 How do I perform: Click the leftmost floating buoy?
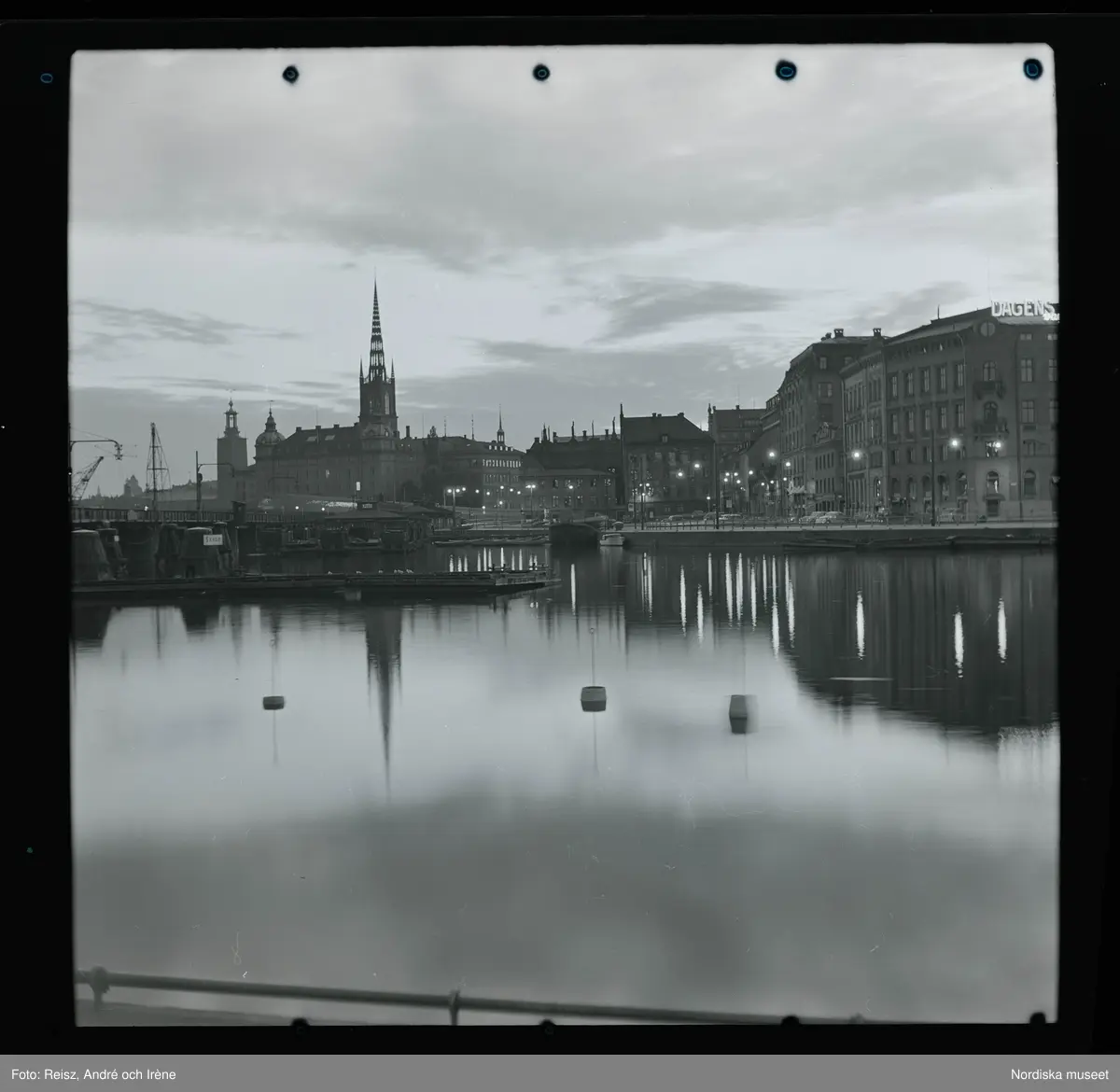click(273, 702)
